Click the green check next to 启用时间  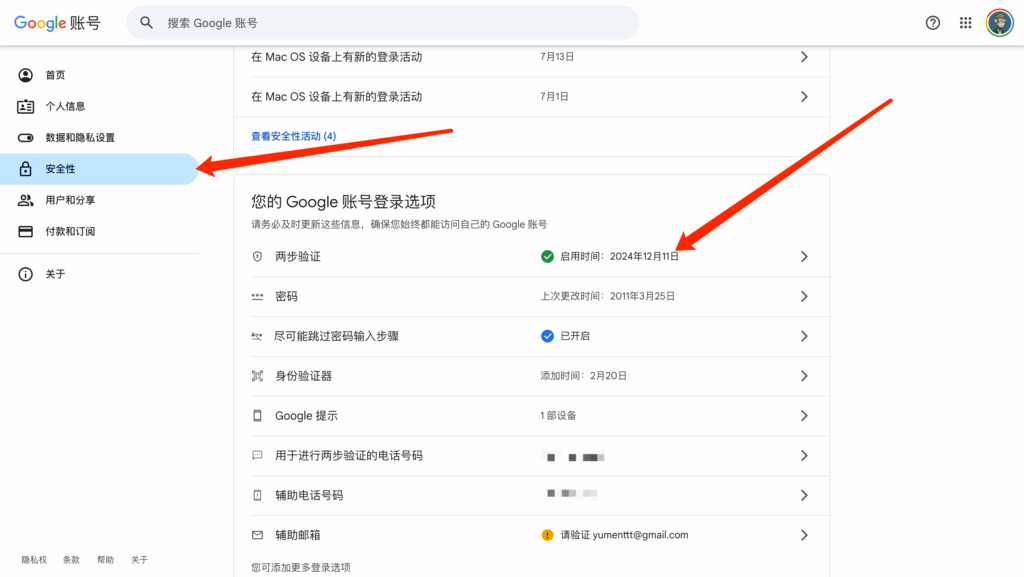point(547,257)
